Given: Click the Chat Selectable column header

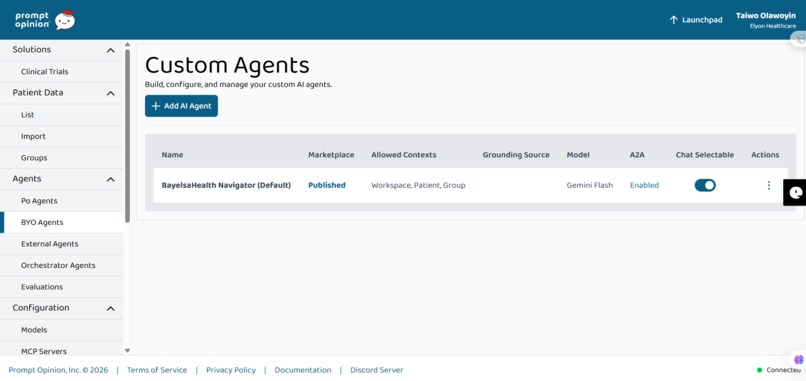Looking at the screenshot, I should click(x=705, y=155).
